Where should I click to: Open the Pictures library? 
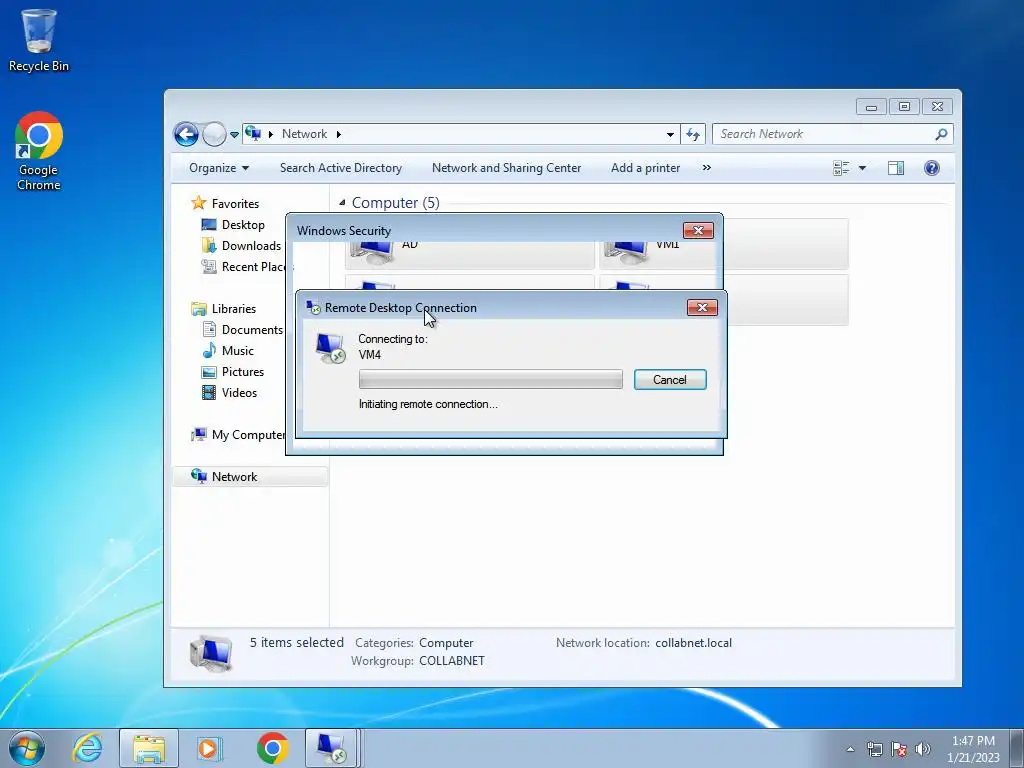(x=243, y=372)
